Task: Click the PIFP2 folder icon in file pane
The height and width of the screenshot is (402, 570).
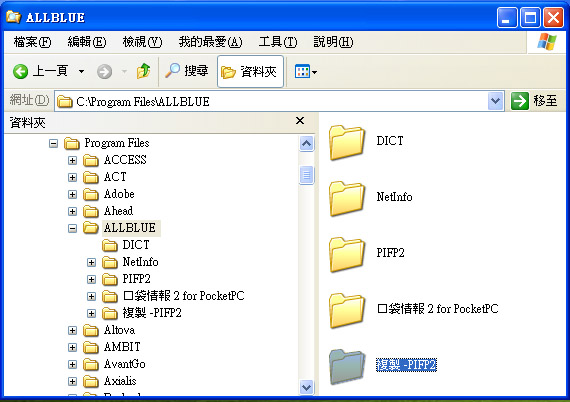Action: coord(347,254)
